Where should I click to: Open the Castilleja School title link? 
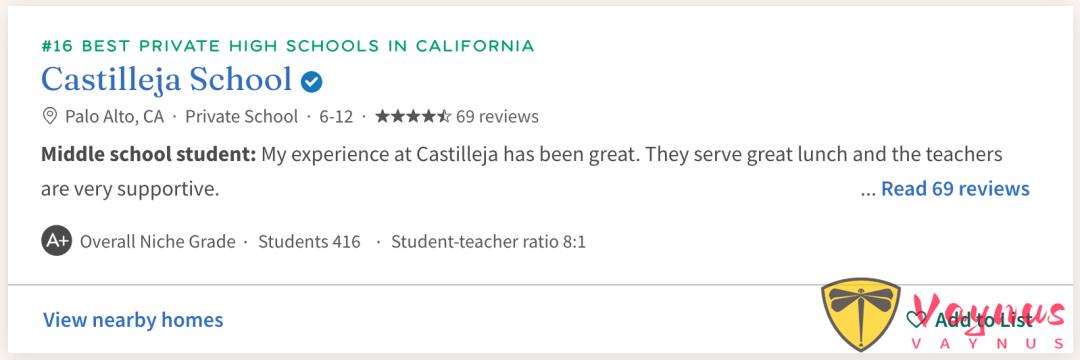click(167, 80)
